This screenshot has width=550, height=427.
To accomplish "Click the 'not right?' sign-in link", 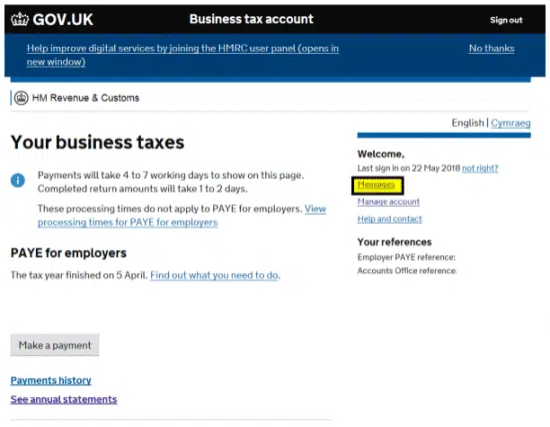I will 480,168.
